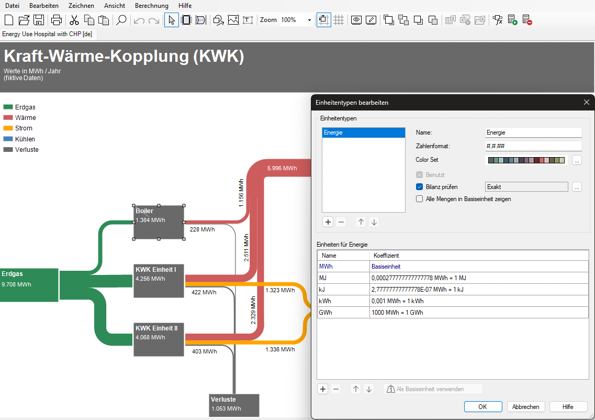The height and width of the screenshot is (420, 595).
Task: Open the Ansicht menu
Action: click(x=115, y=6)
